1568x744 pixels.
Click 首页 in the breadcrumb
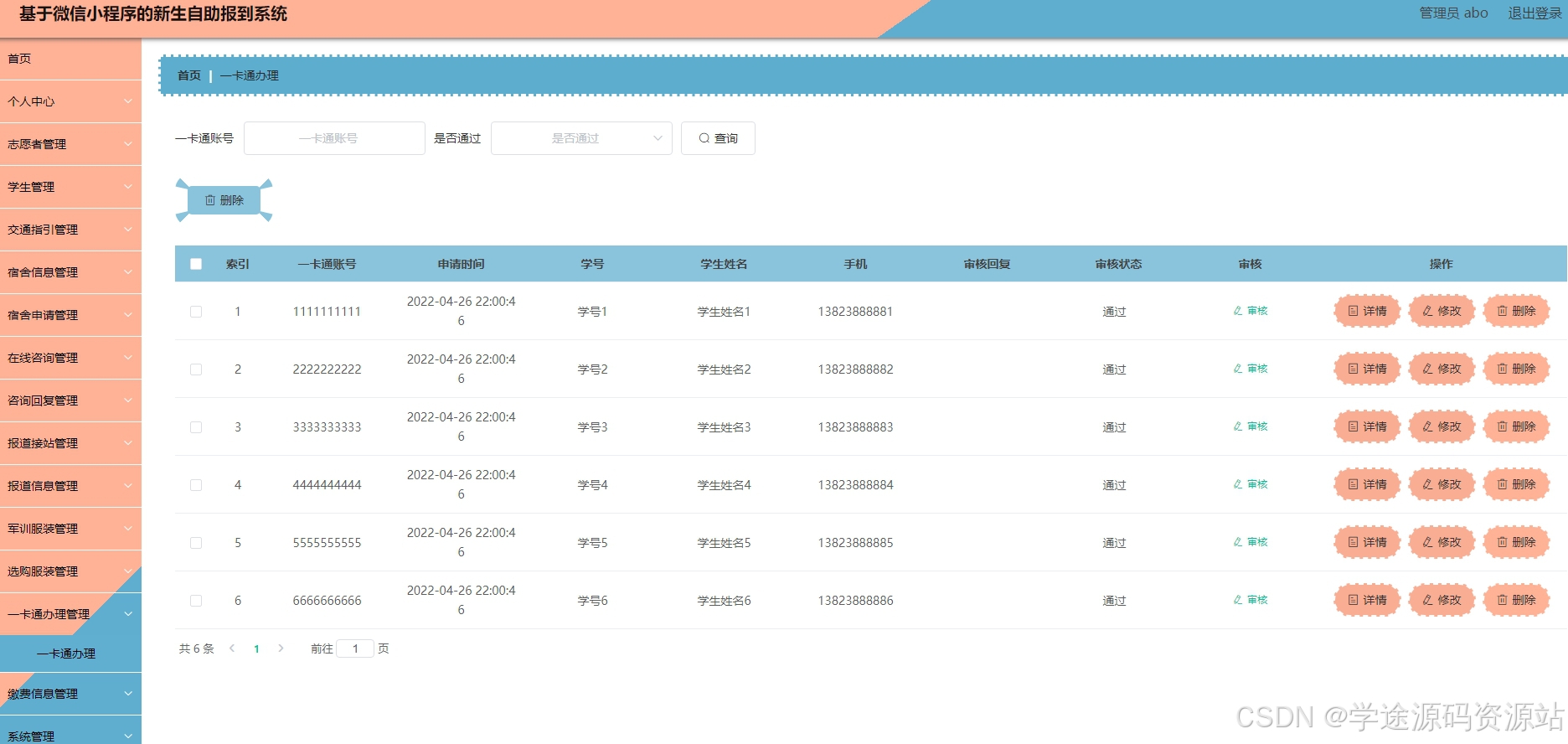point(189,75)
